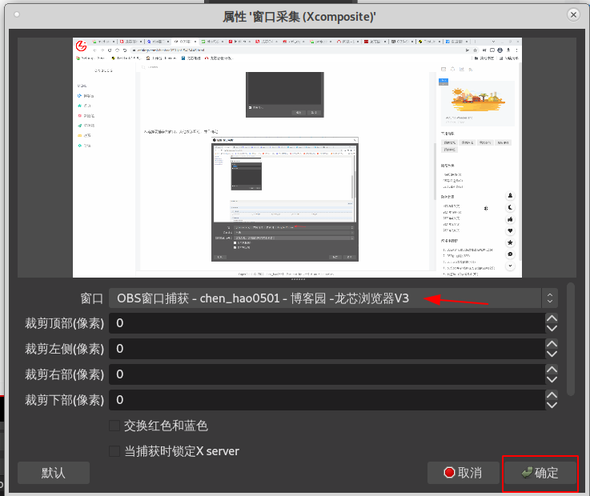Image resolution: width=590 pixels, height=496 pixels.
Task: Click the green arrow icon on 确定
Action: [x=527, y=473]
